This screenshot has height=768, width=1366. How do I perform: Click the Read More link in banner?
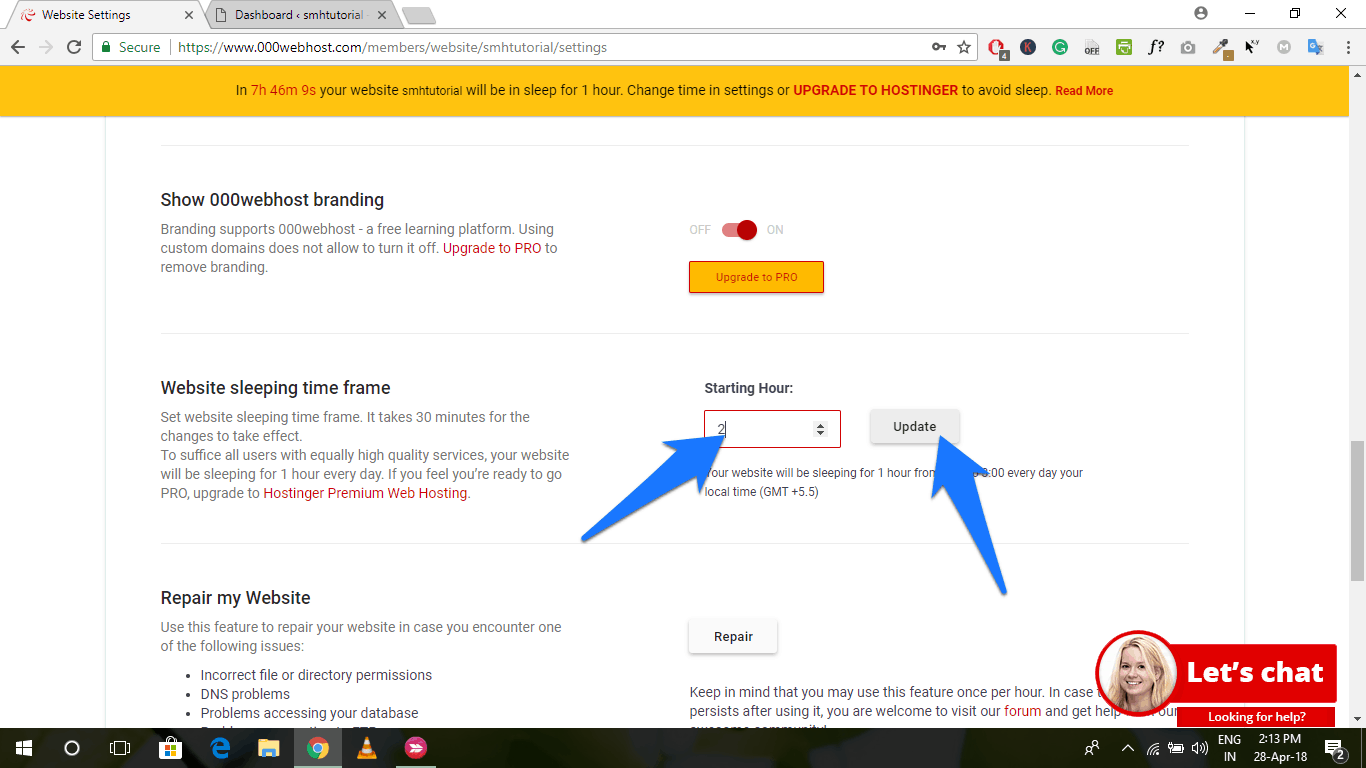point(1084,91)
